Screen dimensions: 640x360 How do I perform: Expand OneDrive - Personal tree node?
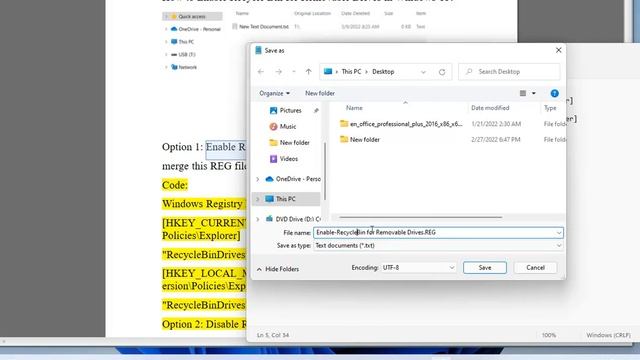pyautogui.click(x=258, y=179)
